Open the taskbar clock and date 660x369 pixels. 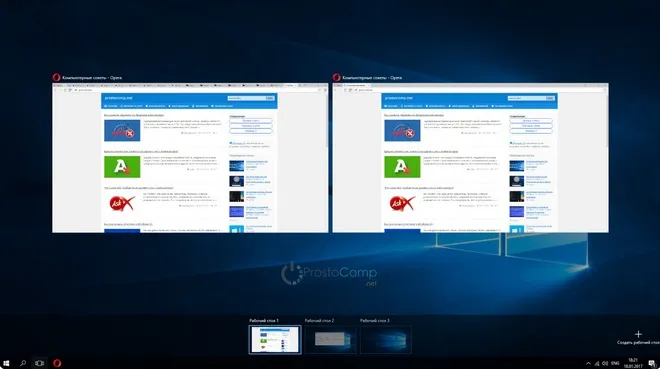[x=633, y=364]
